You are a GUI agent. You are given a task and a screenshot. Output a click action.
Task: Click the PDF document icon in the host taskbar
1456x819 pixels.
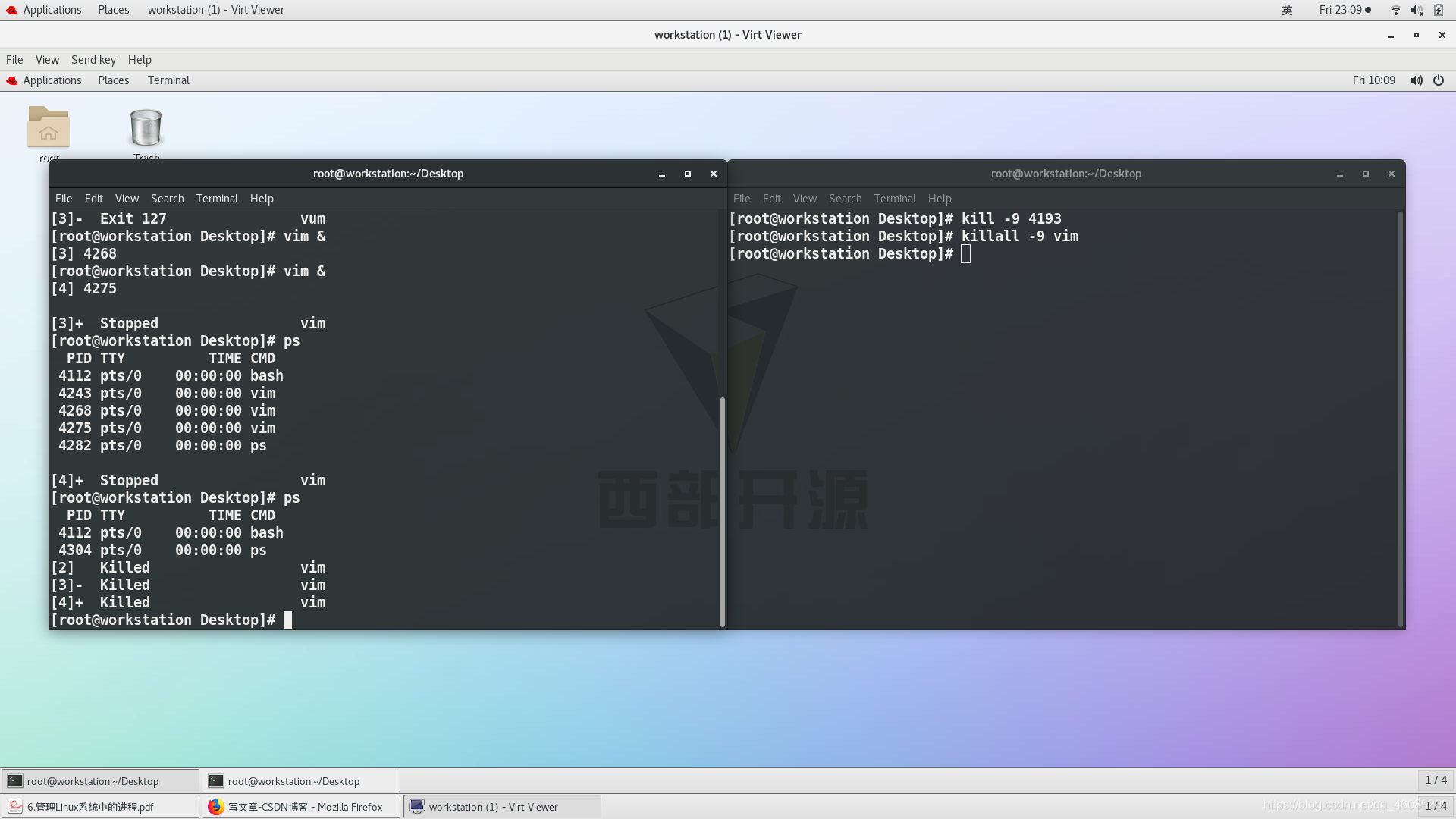point(15,807)
